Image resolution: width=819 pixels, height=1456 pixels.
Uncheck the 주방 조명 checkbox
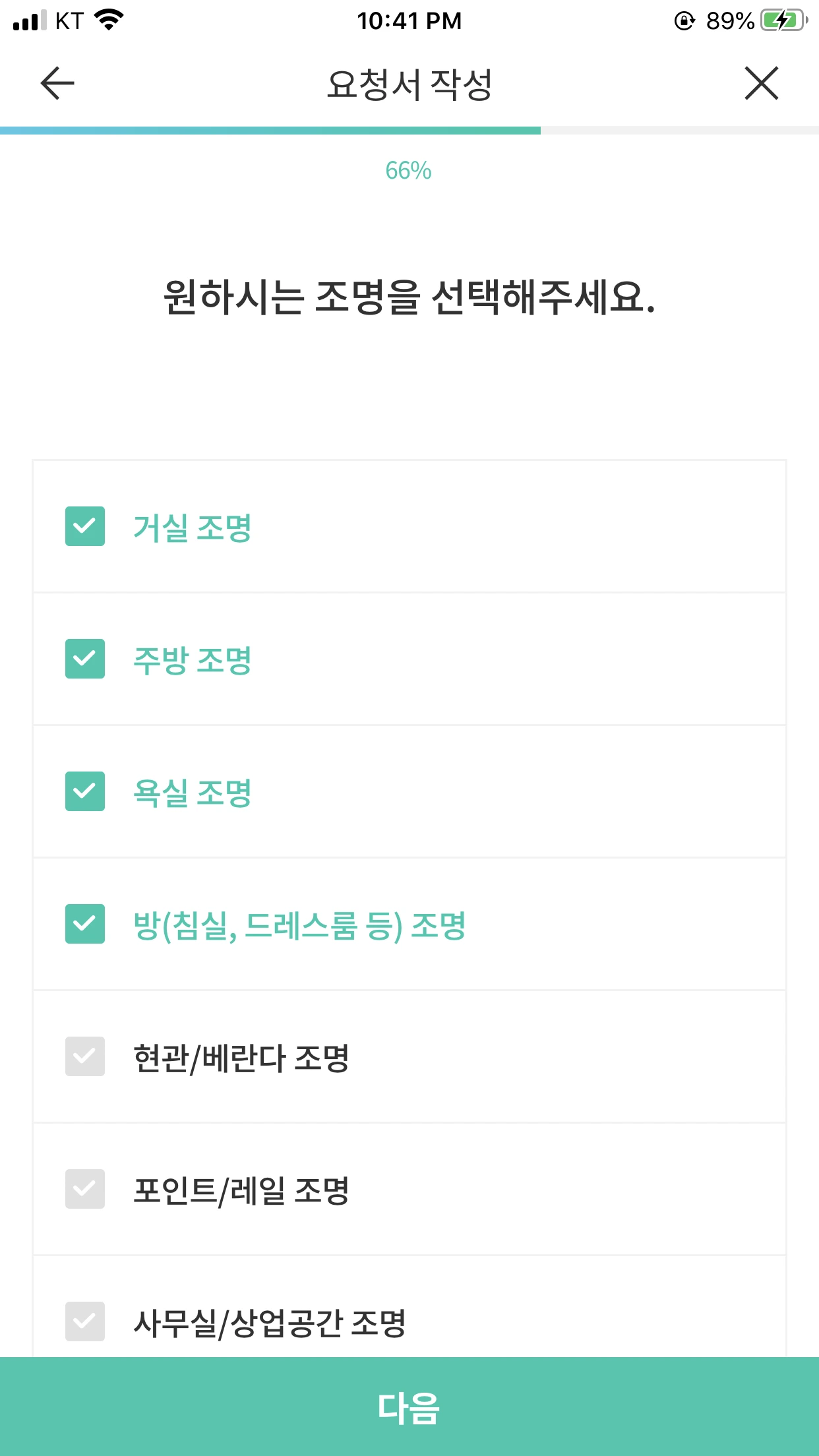point(85,659)
